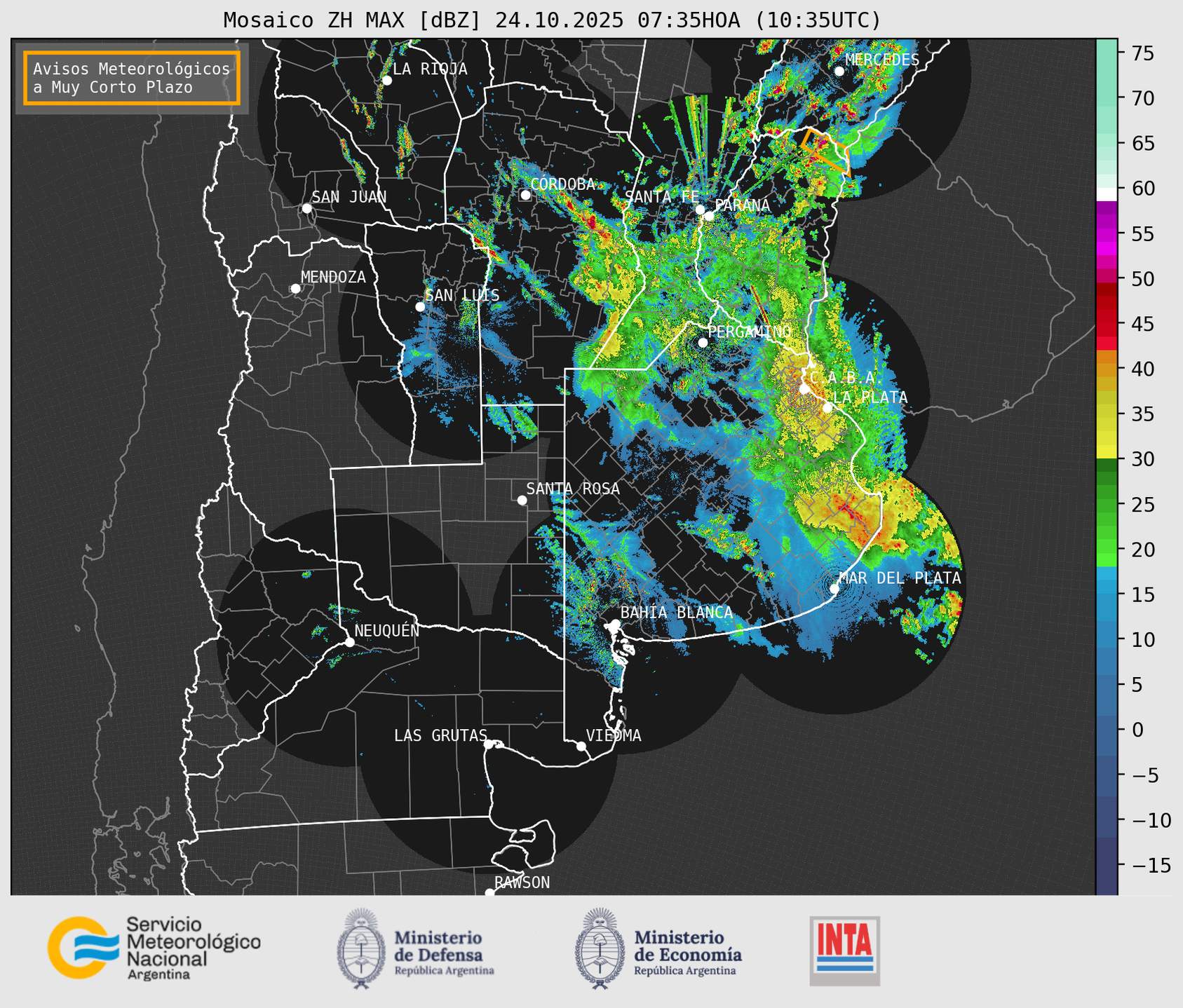Screen dimensions: 1183x1008
Task: Click the Avisos Meteorológicos a Muy Corto Plazo box
Action: [x=132, y=78]
